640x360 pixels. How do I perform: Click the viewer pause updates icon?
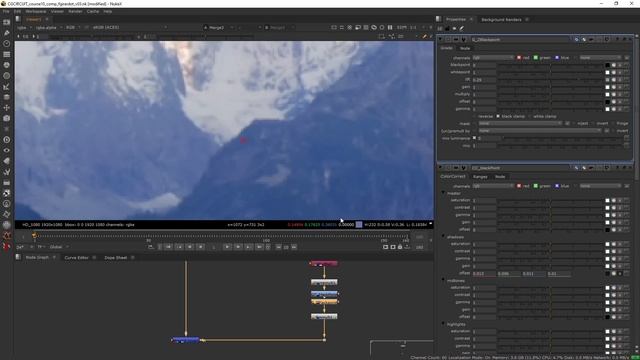point(390,27)
